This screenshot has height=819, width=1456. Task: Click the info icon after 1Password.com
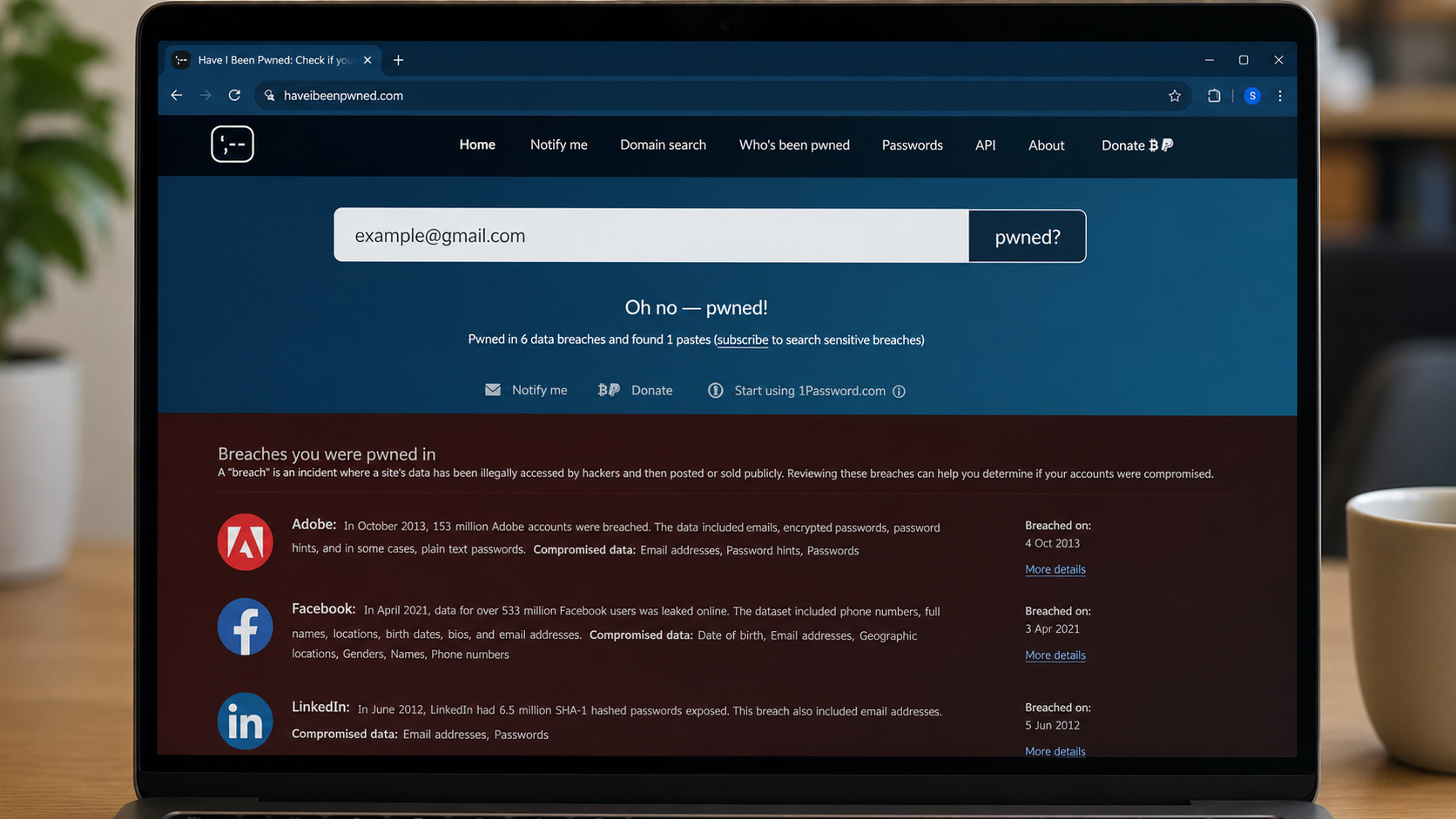[899, 392]
